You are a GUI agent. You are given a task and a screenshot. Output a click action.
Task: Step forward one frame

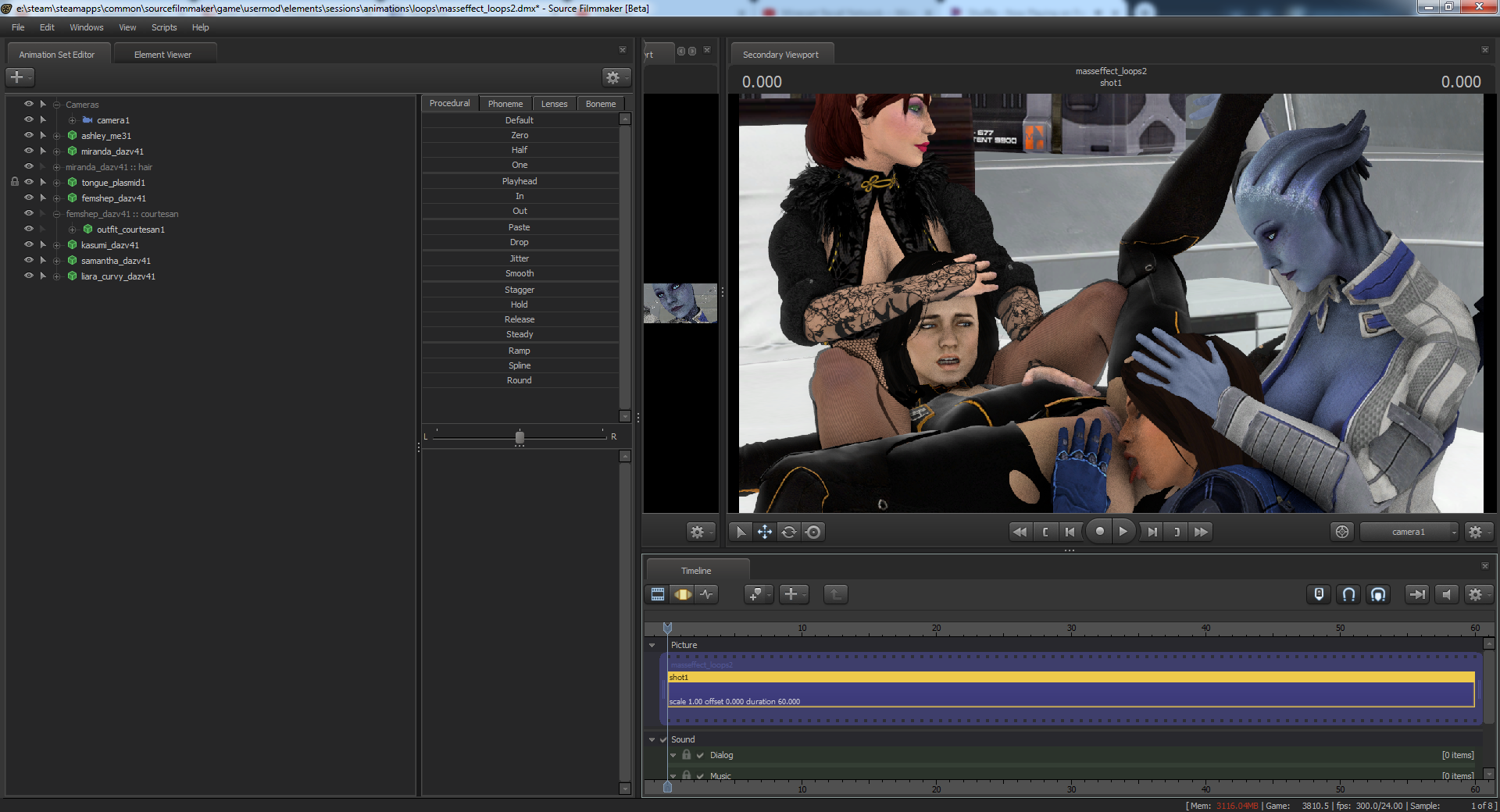[1152, 532]
